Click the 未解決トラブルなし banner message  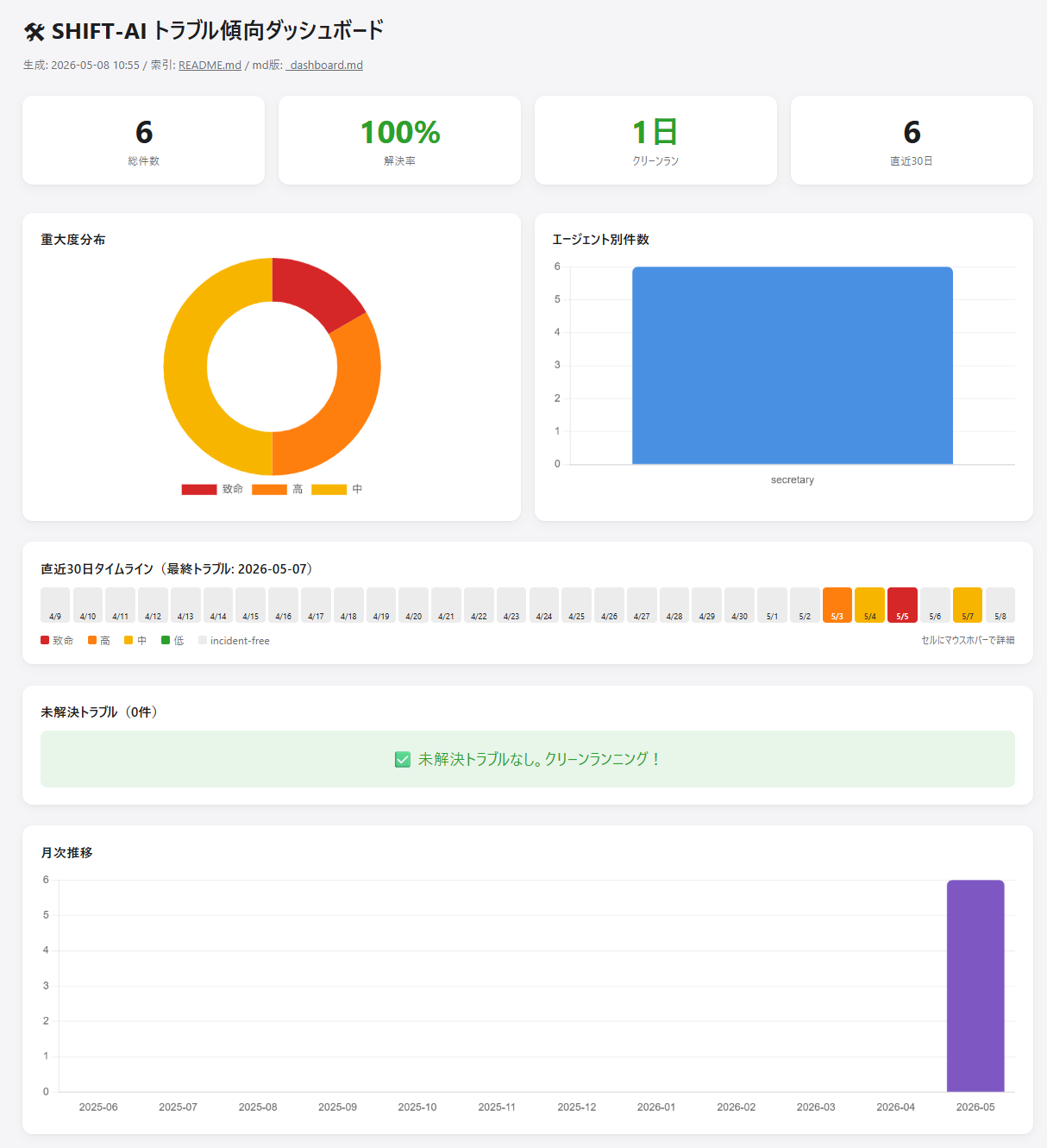point(539,759)
